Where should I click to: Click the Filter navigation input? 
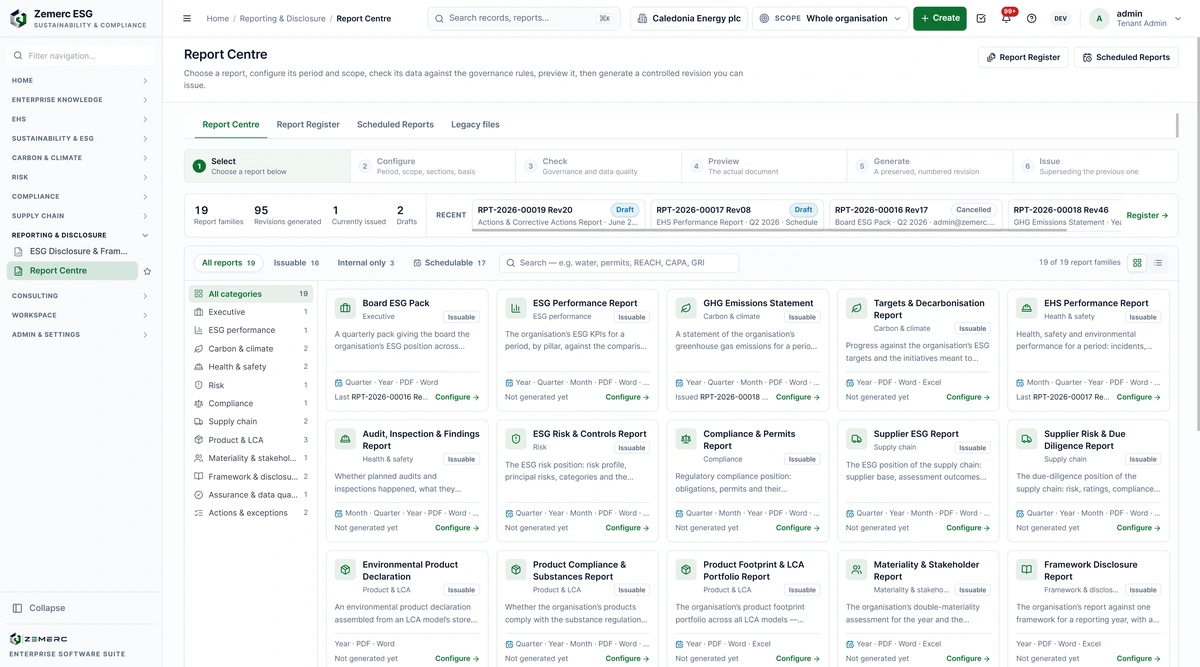click(x=81, y=56)
